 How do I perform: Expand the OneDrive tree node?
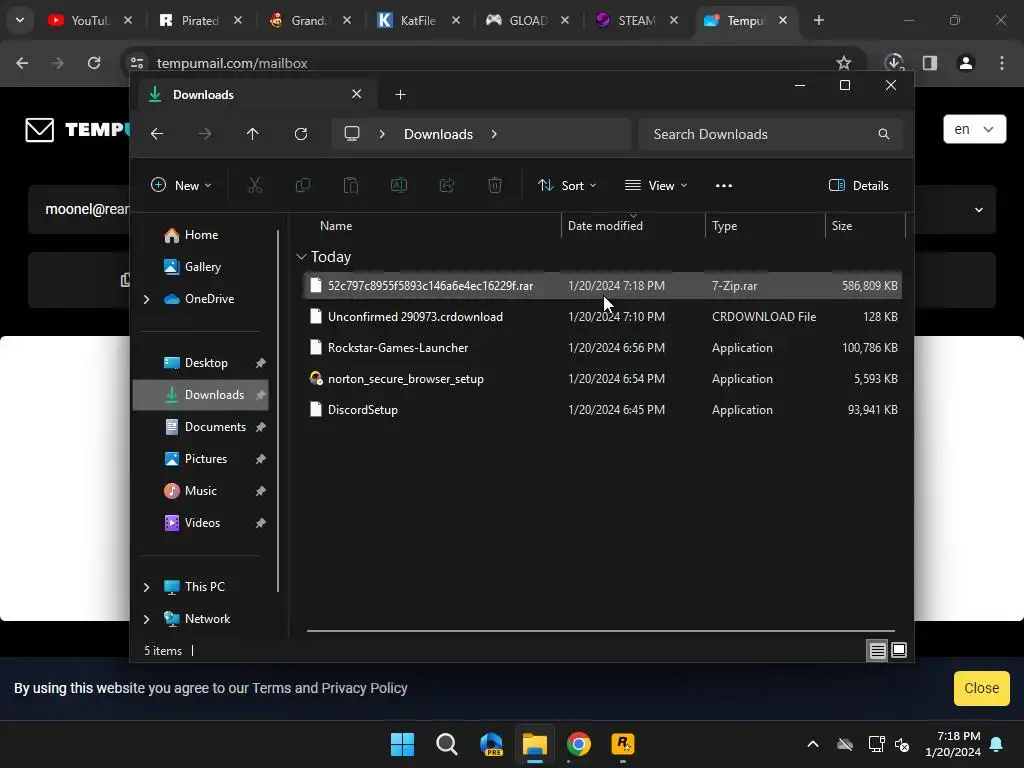[x=146, y=299]
